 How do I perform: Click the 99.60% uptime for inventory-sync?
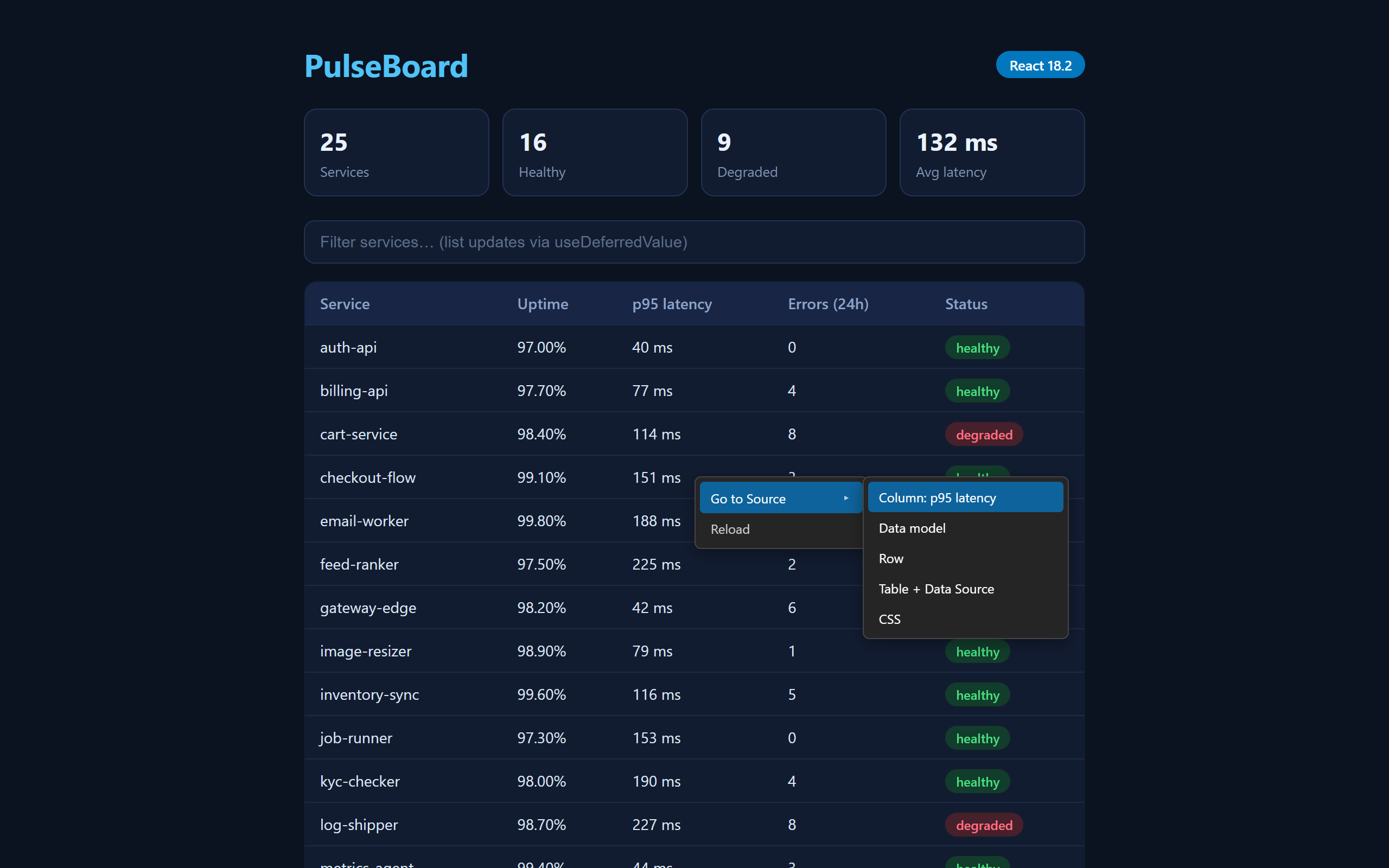pyautogui.click(x=541, y=694)
